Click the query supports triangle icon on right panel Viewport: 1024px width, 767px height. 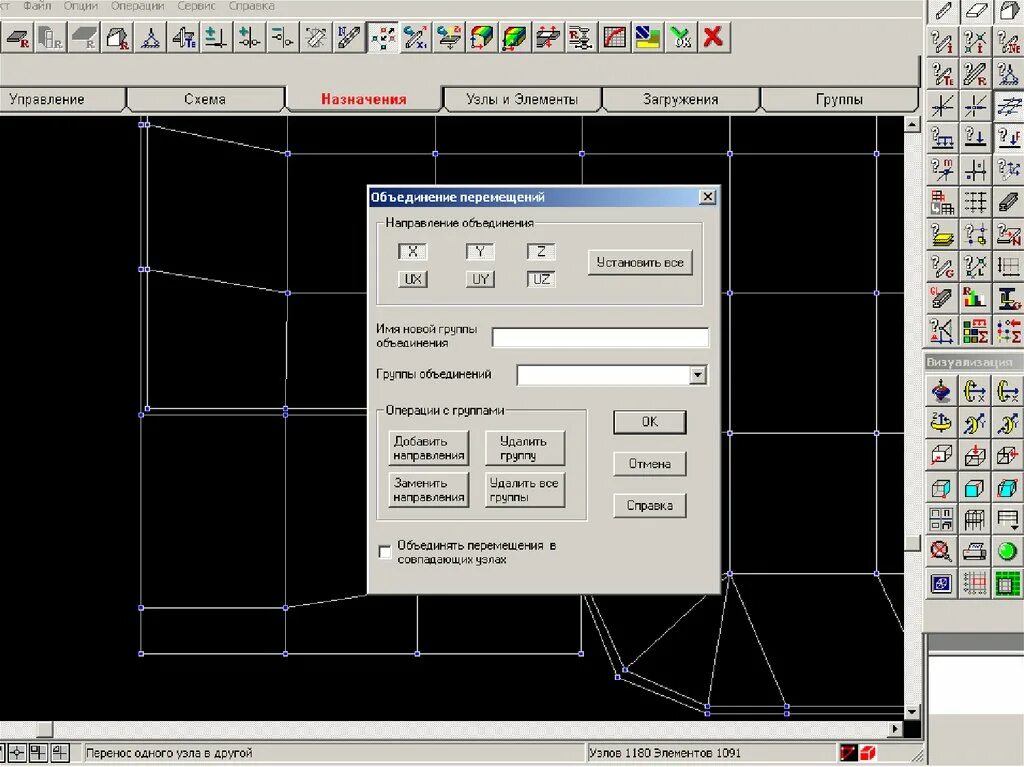[x=1008, y=73]
